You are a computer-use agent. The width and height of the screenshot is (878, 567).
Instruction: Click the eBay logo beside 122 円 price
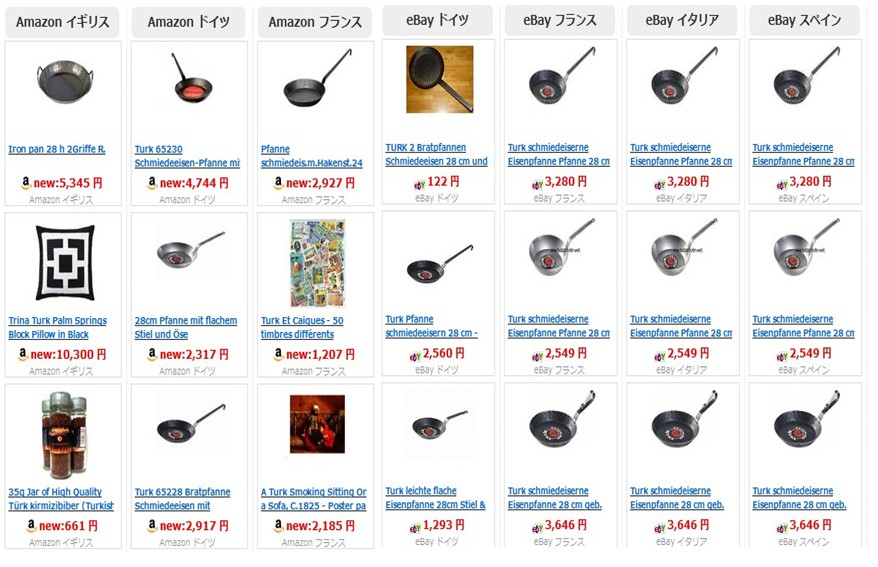[x=419, y=184]
